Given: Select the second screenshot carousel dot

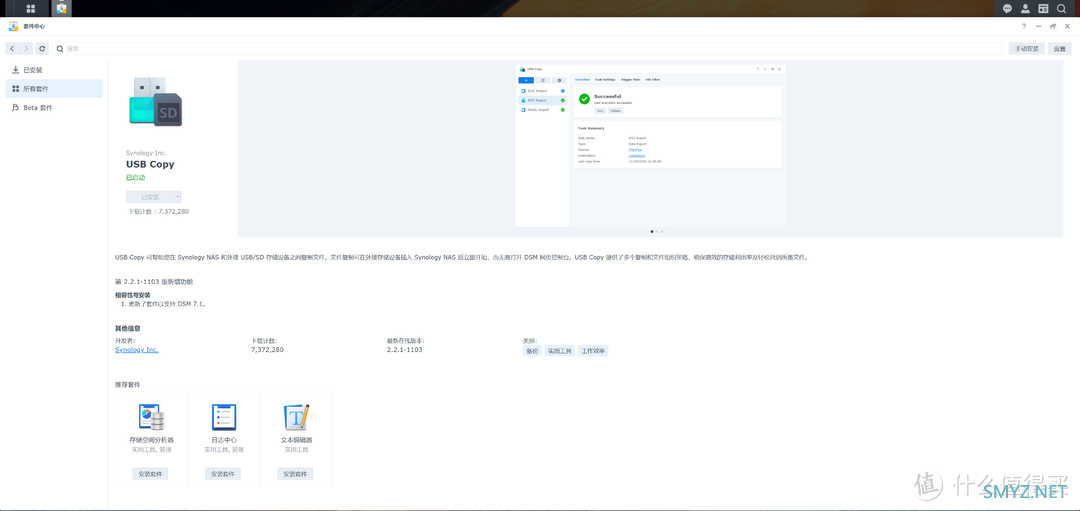Looking at the screenshot, I should (x=657, y=232).
